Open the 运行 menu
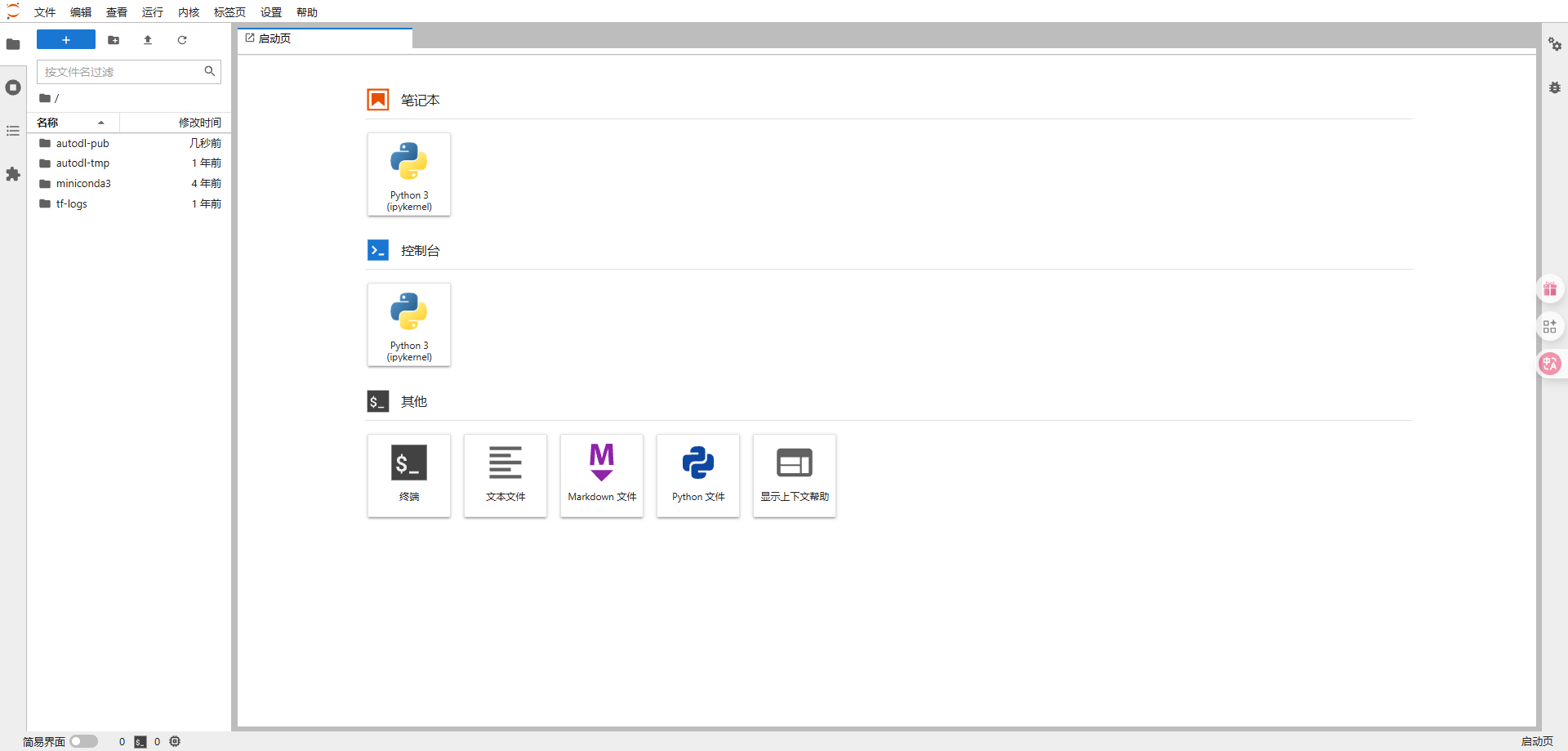 coord(153,12)
